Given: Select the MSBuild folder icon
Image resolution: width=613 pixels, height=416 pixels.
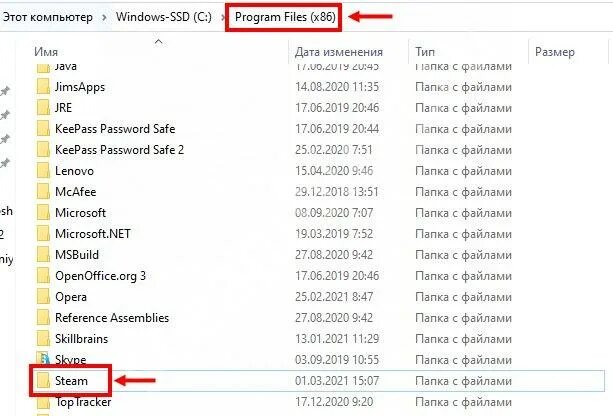Looking at the screenshot, I should coord(43,255).
